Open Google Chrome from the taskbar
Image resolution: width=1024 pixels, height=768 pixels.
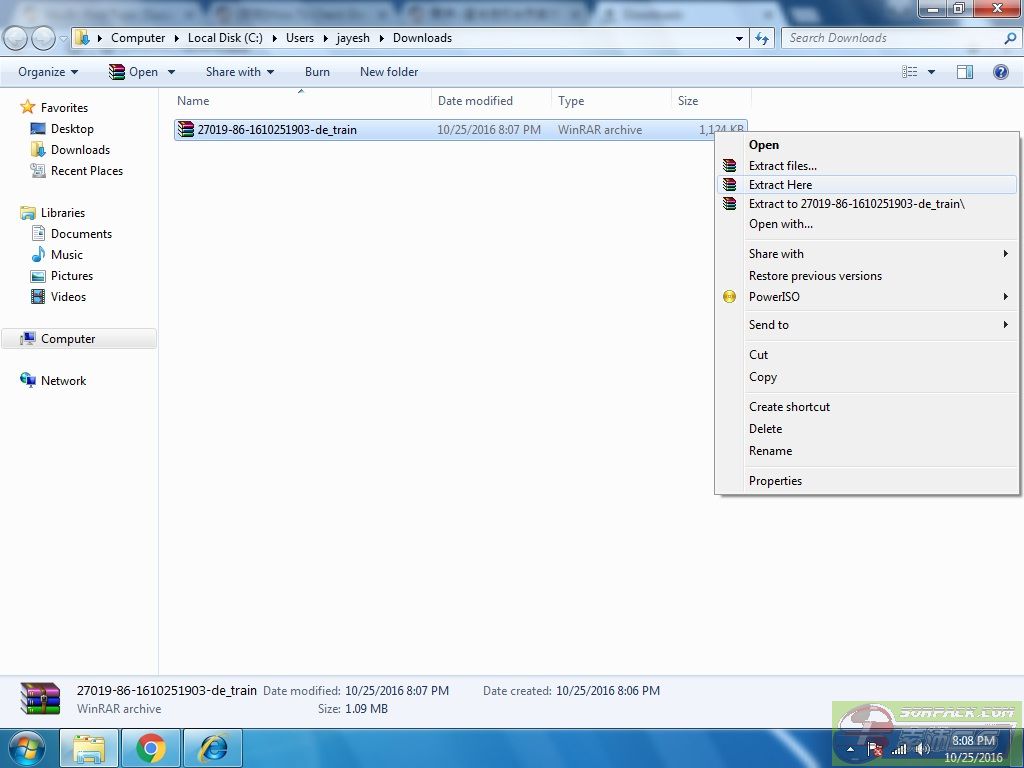[x=151, y=748]
